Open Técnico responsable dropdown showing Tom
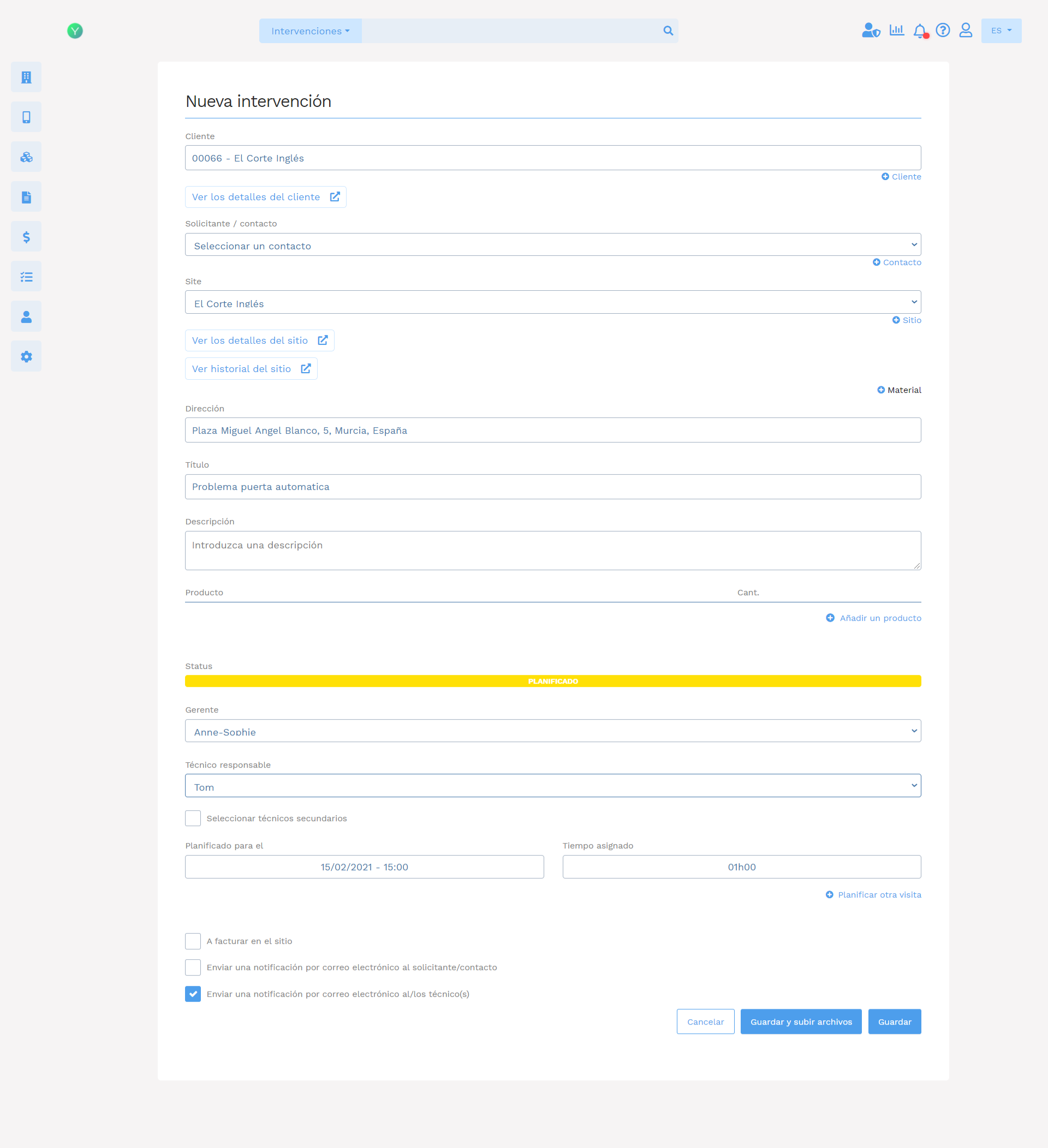This screenshot has width=1048, height=1148. (x=552, y=786)
